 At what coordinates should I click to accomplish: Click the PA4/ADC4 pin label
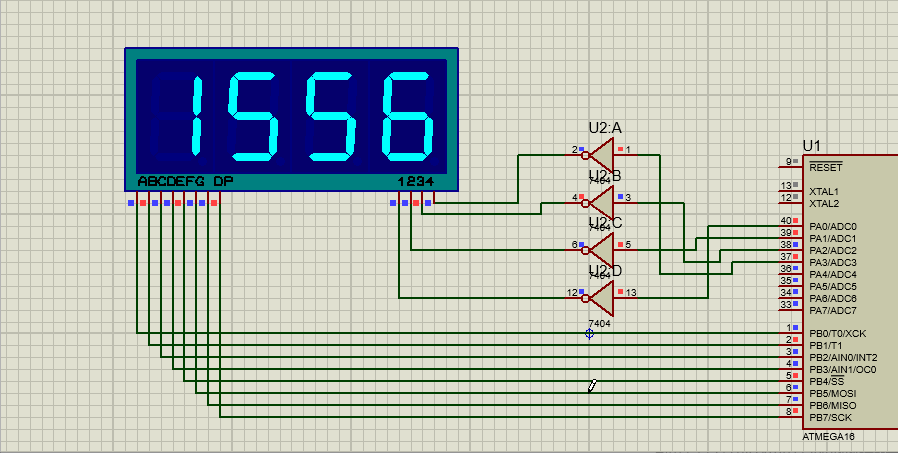(833, 275)
